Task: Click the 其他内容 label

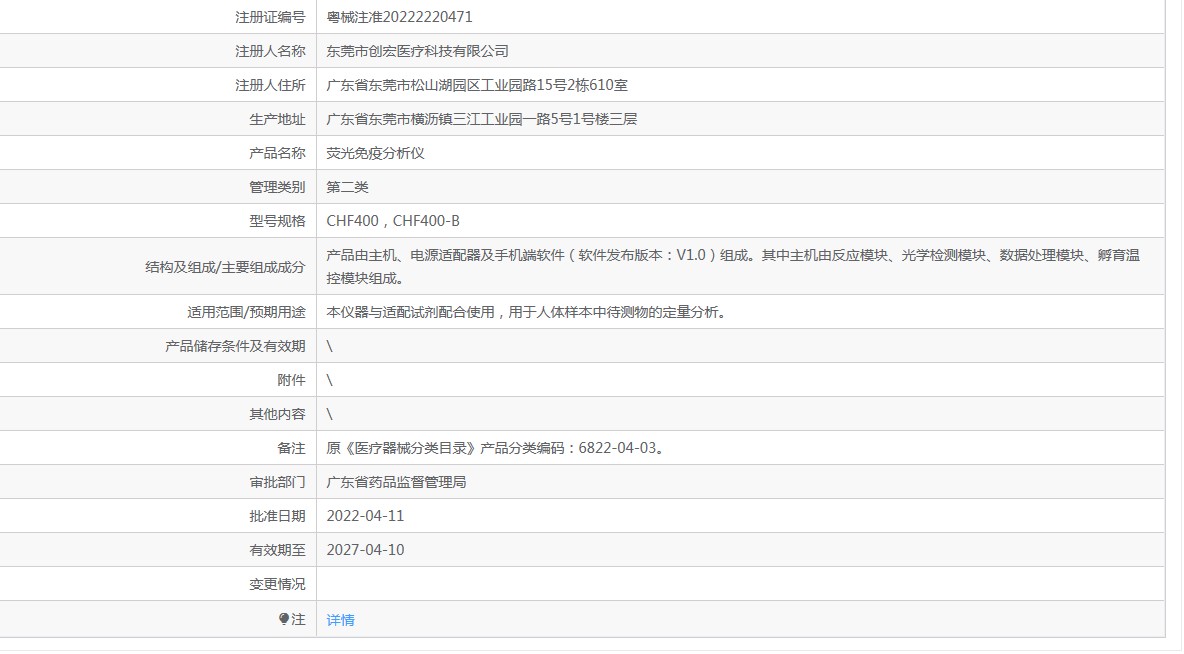Action: [277, 414]
